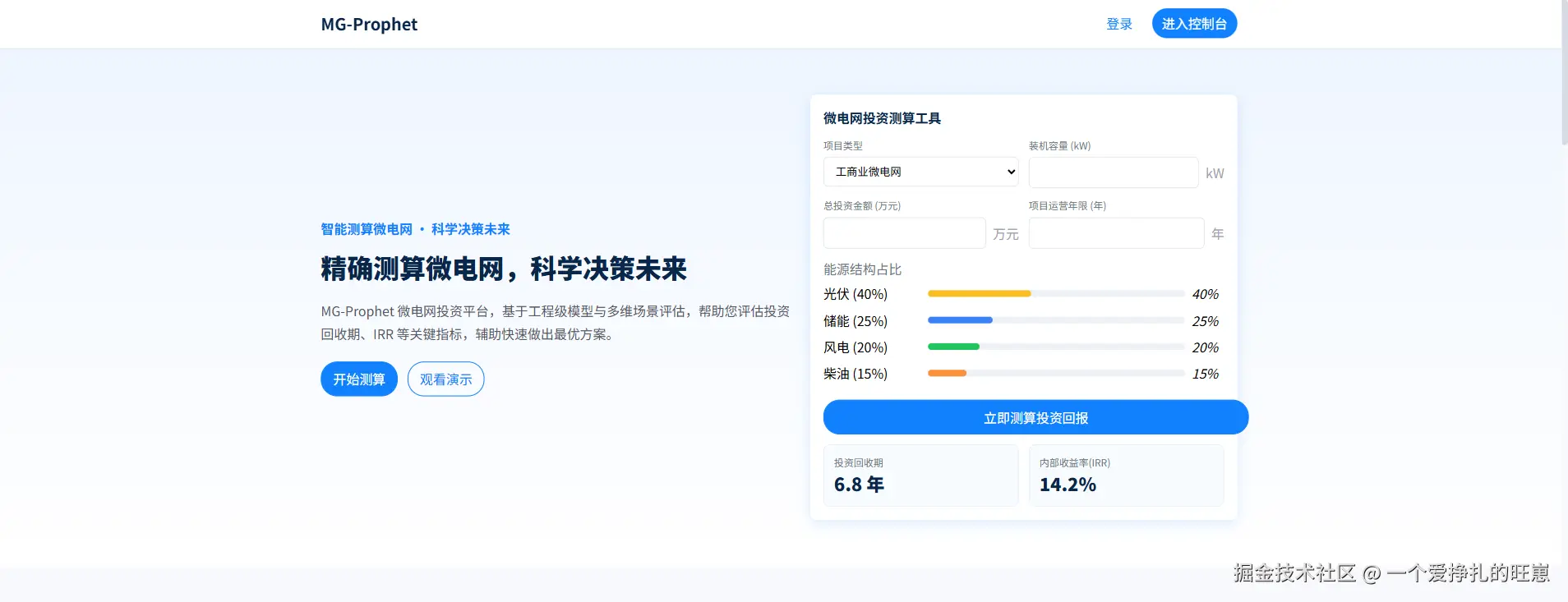Adjust the 光伏 (40%) slider bar
The width and height of the screenshot is (1568, 602).
tap(1056, 293)
